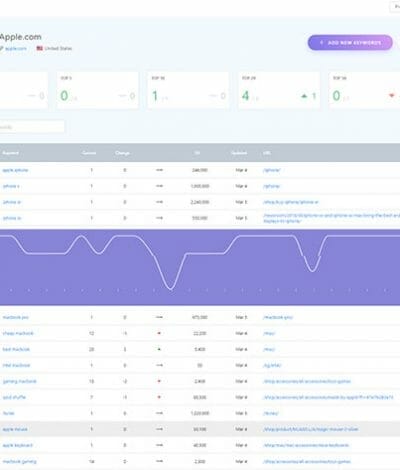Select the ranking card showing value 1
Image resolution: width=400 pixels, height=470 pixels.
point(188,90)
